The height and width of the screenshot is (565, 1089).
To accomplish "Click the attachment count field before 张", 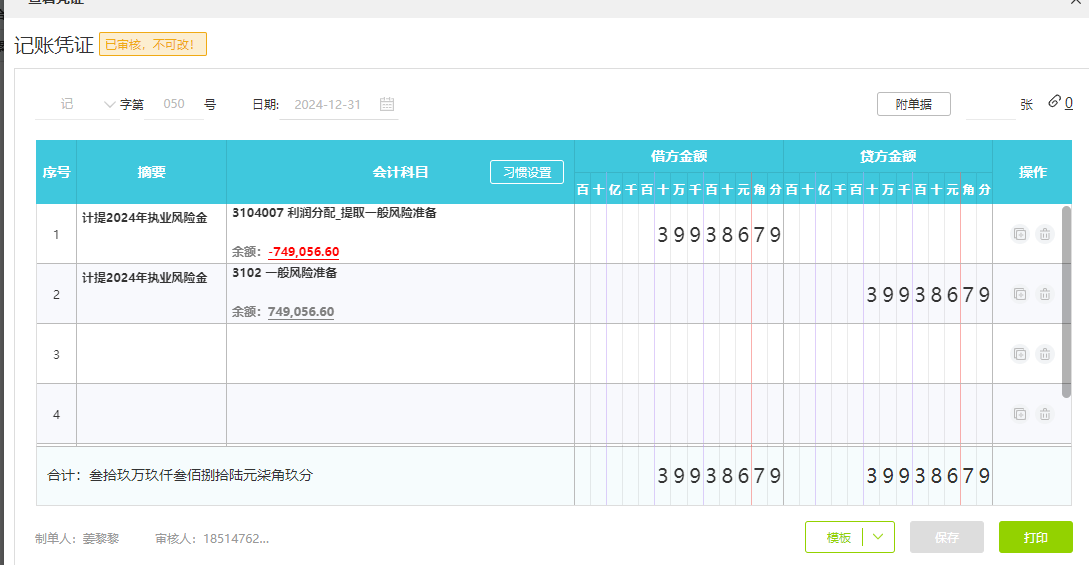I will click(989, 104).
